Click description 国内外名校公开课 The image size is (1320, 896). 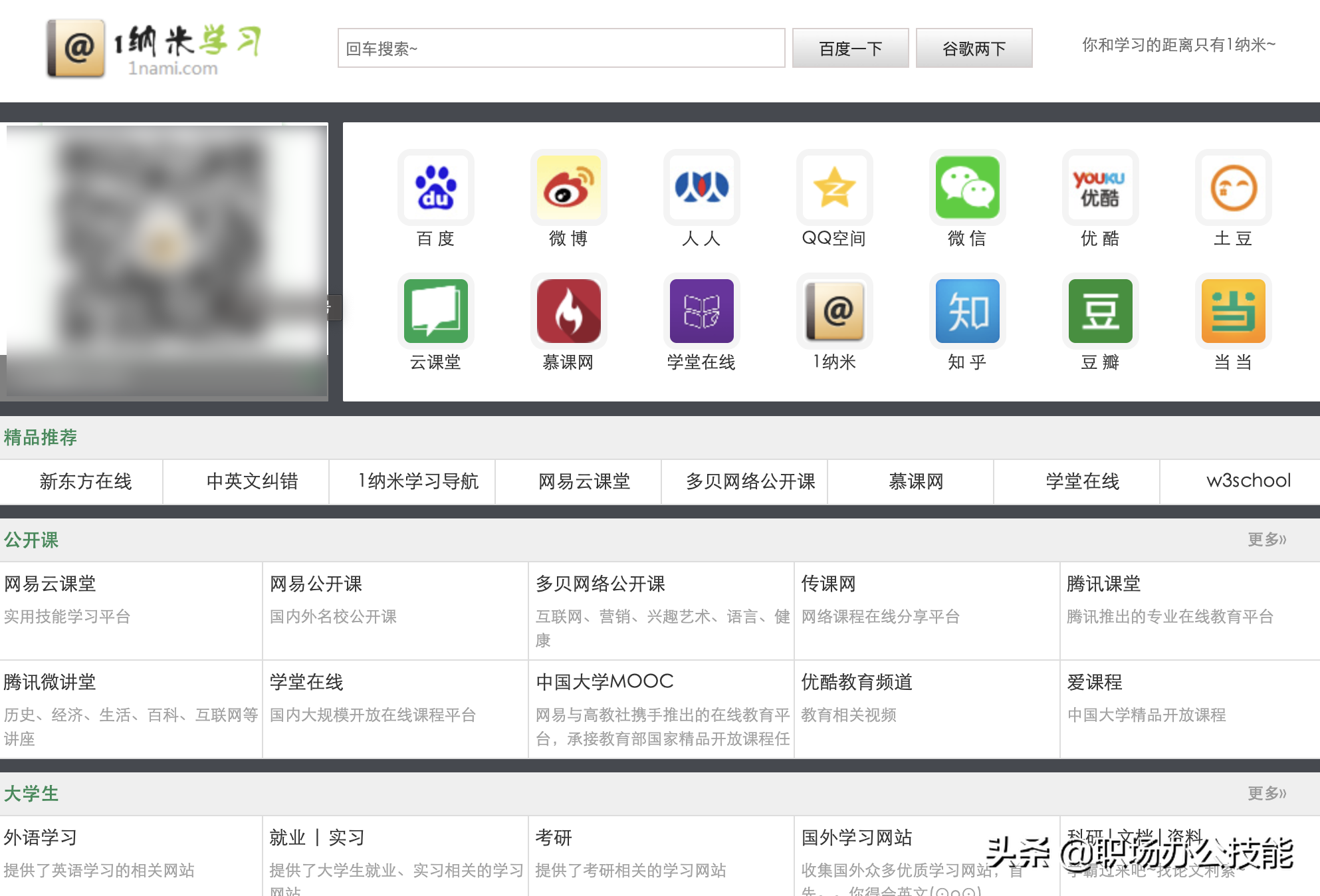(x=333, y=617)
